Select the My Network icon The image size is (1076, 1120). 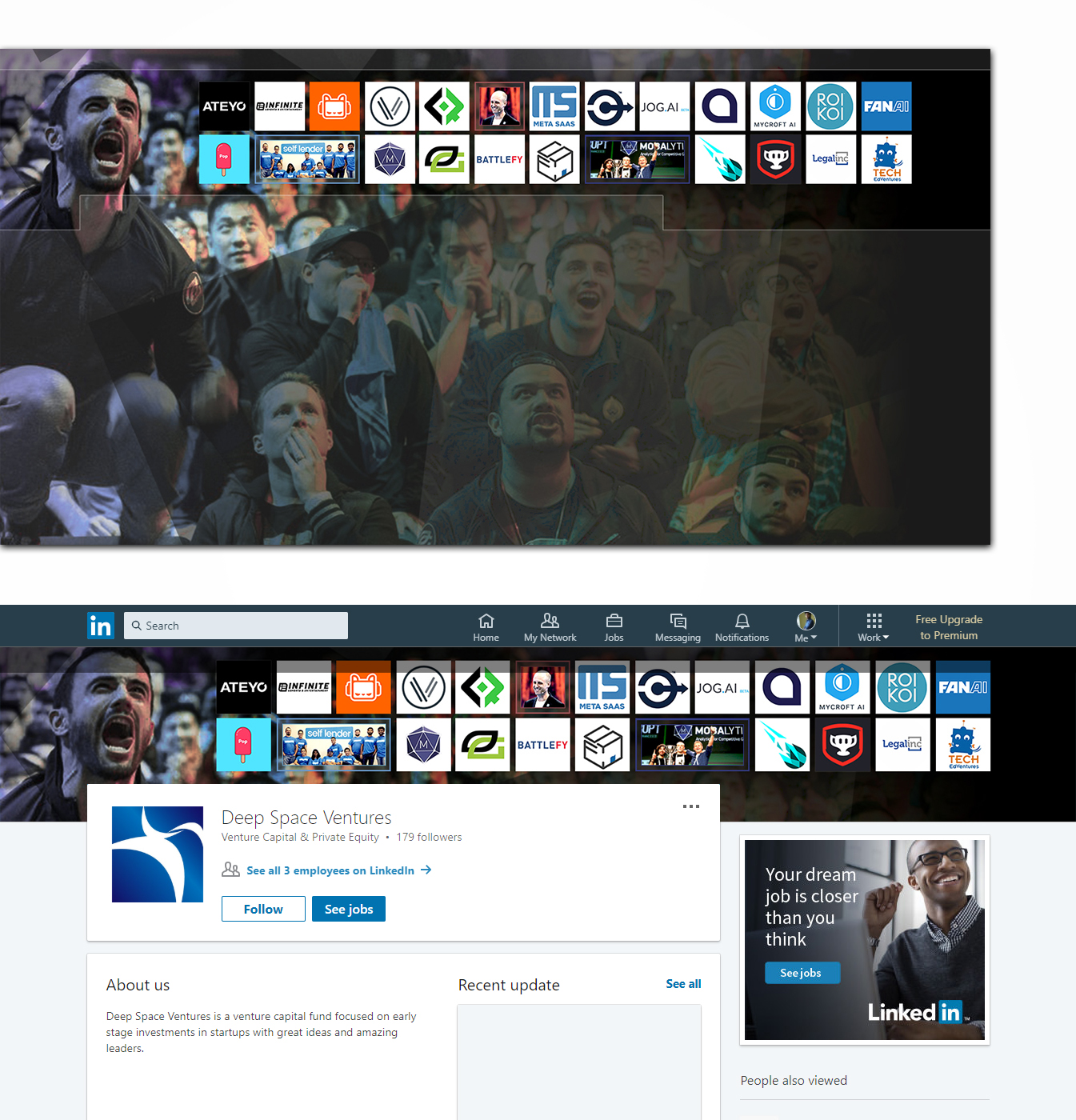point(550,626)
